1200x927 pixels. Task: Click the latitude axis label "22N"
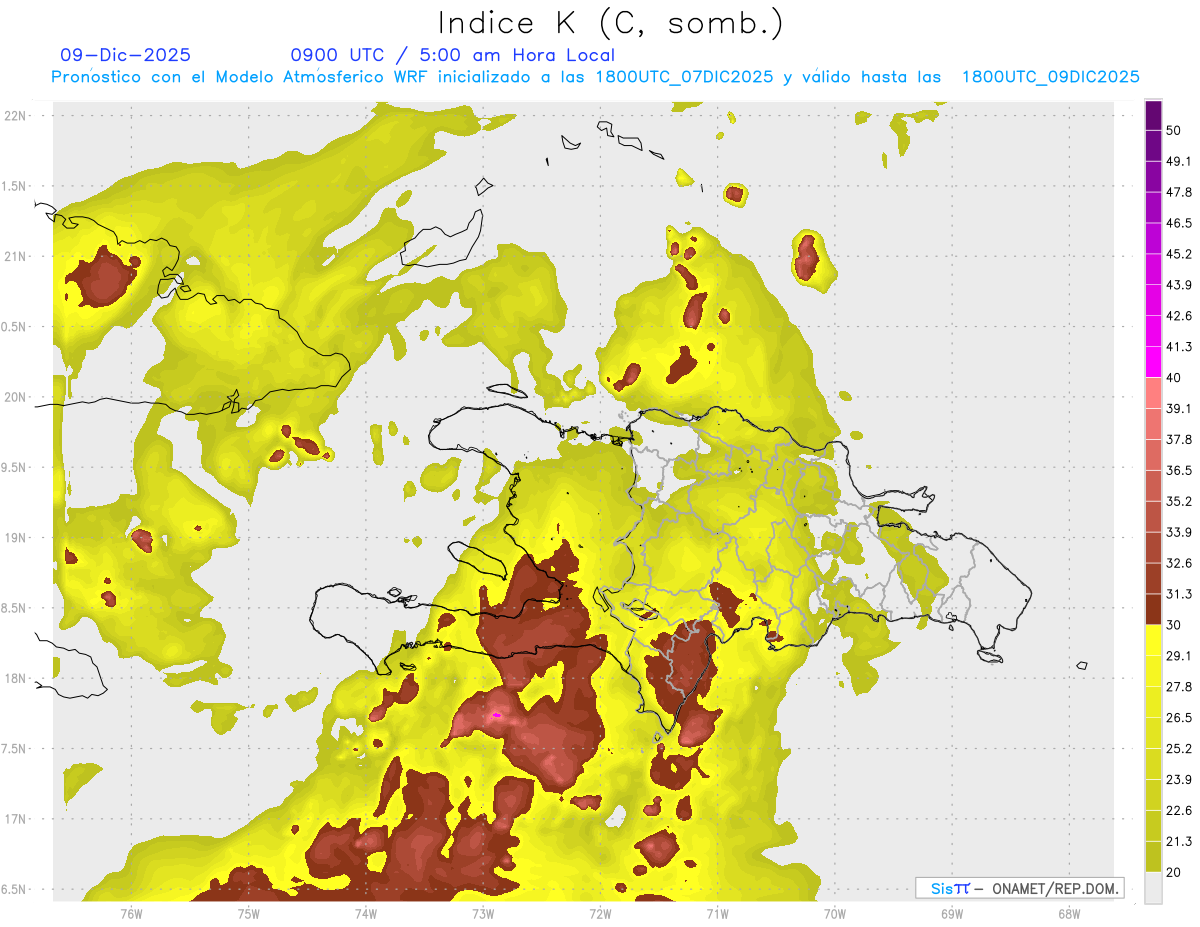[15, 116]
